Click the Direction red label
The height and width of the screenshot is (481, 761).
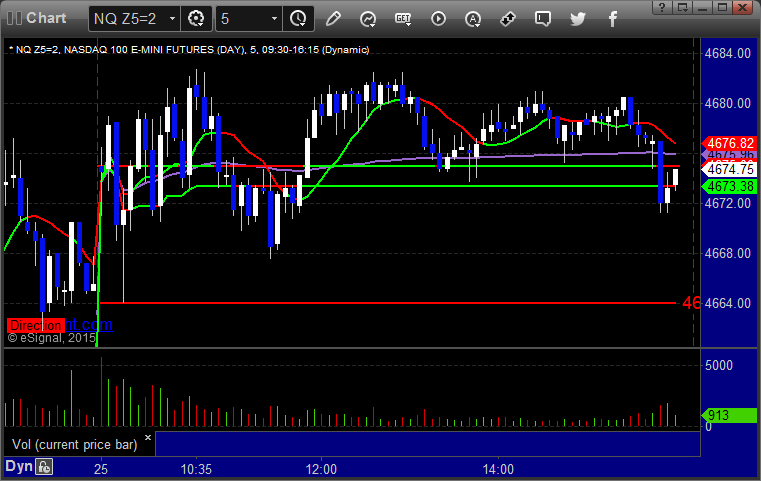pos(35,325)
